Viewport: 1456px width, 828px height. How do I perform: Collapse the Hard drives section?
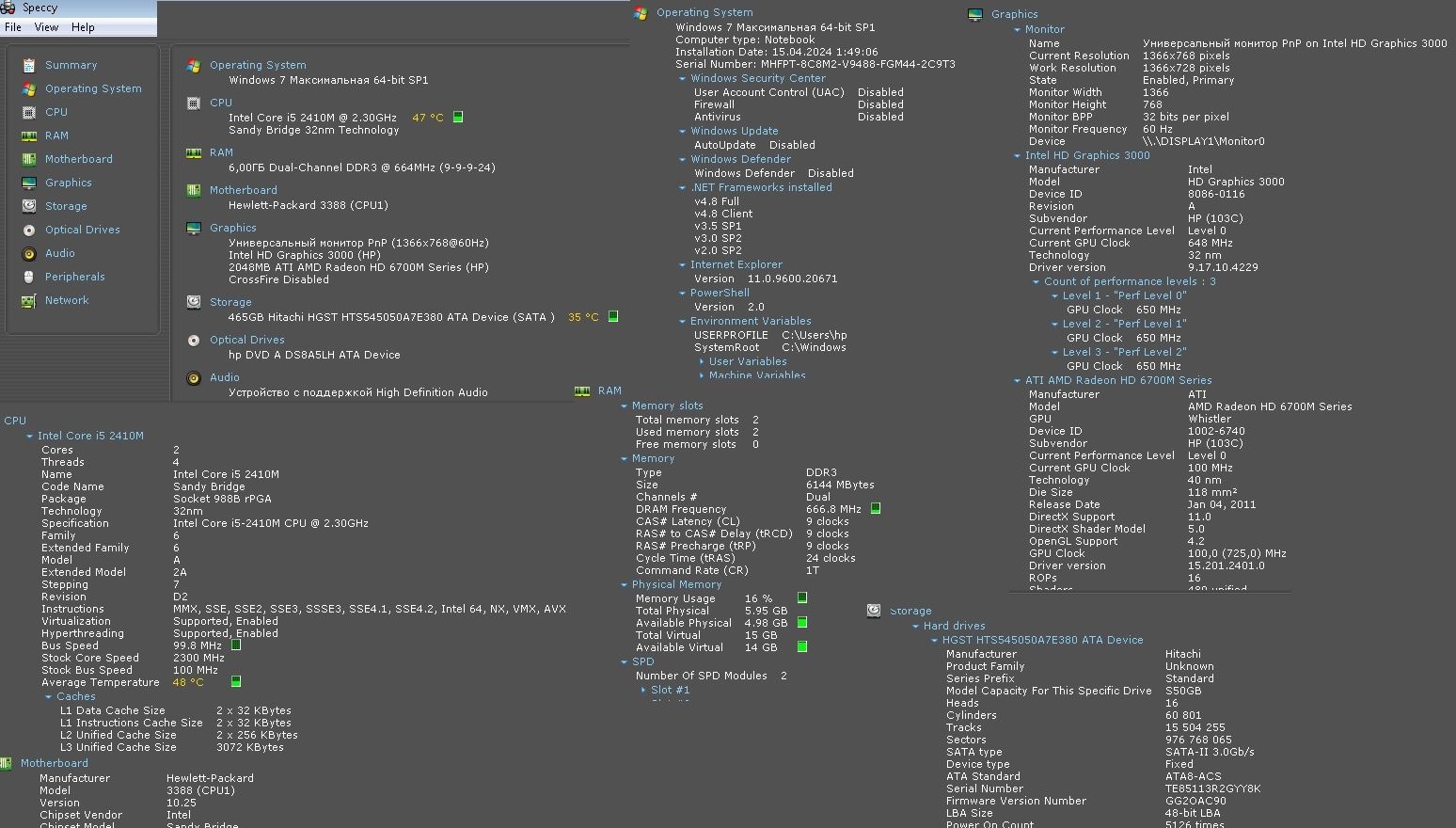click(x=916, y=627)
